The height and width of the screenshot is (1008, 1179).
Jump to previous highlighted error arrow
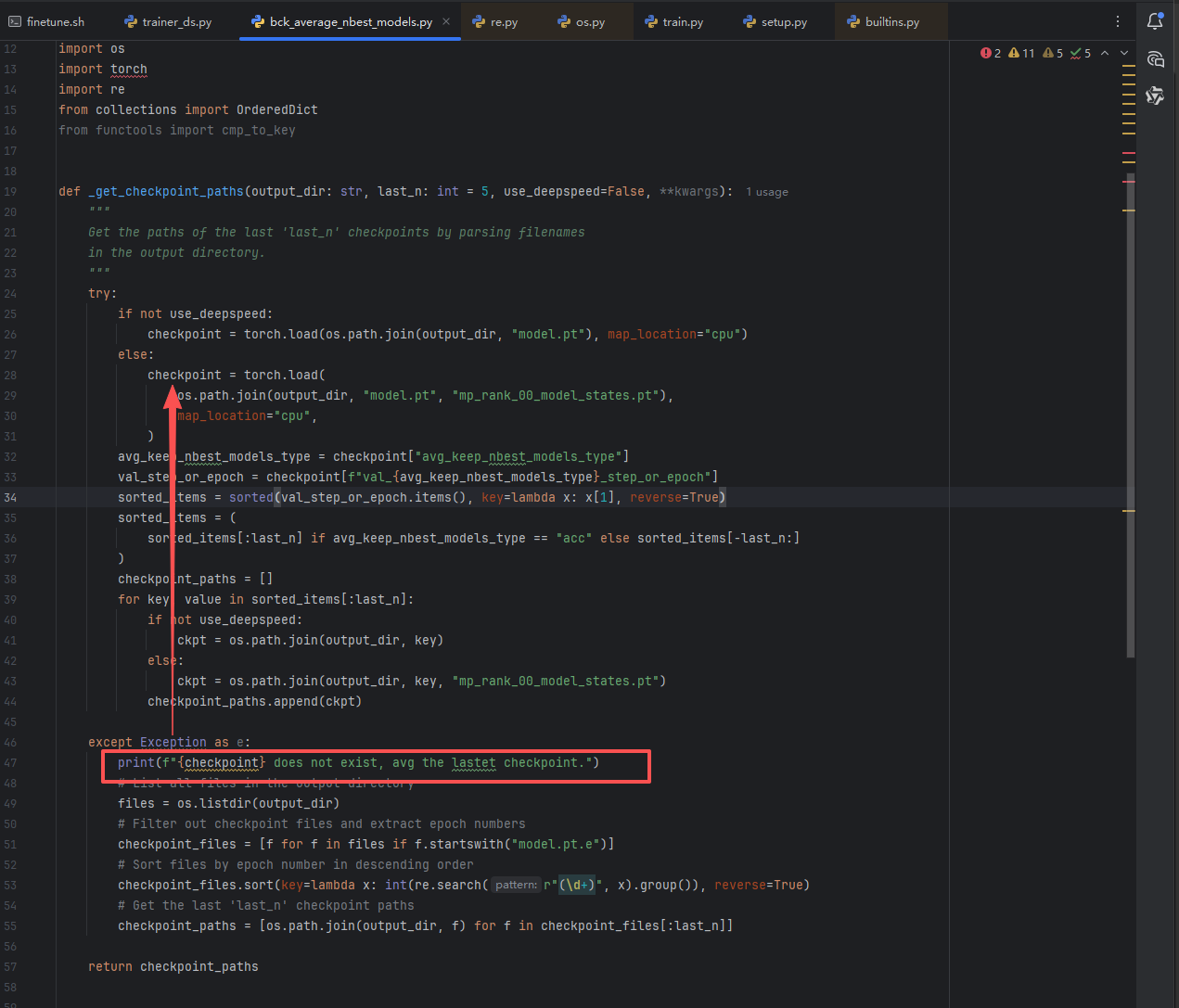click(x=1105, y=53)
